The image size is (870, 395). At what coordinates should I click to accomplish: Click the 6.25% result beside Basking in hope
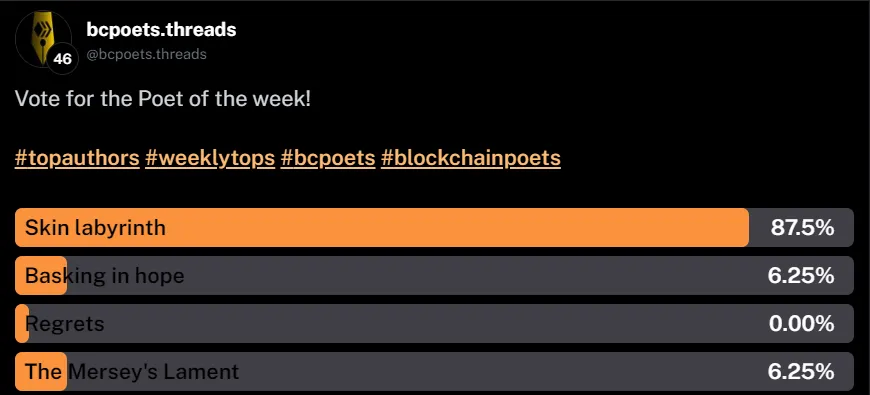click(801, 276)
